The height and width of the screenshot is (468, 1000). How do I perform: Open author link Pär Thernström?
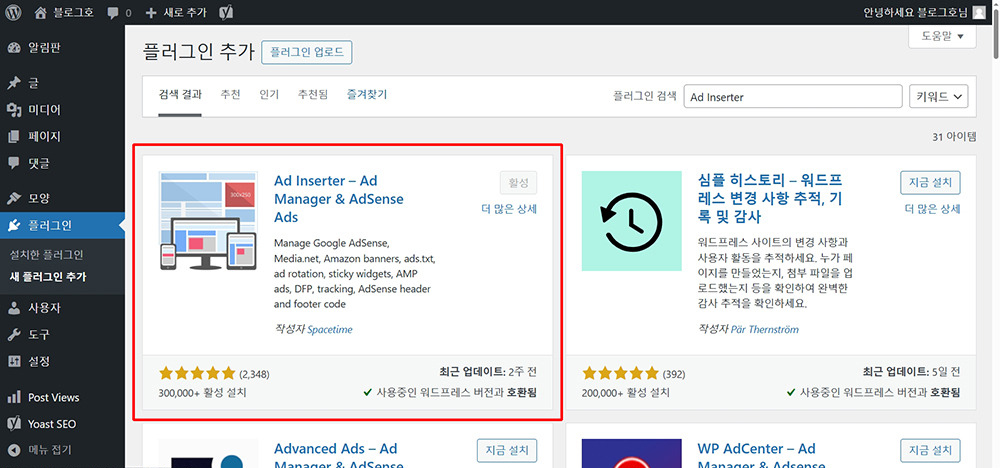tap(765, 330)
